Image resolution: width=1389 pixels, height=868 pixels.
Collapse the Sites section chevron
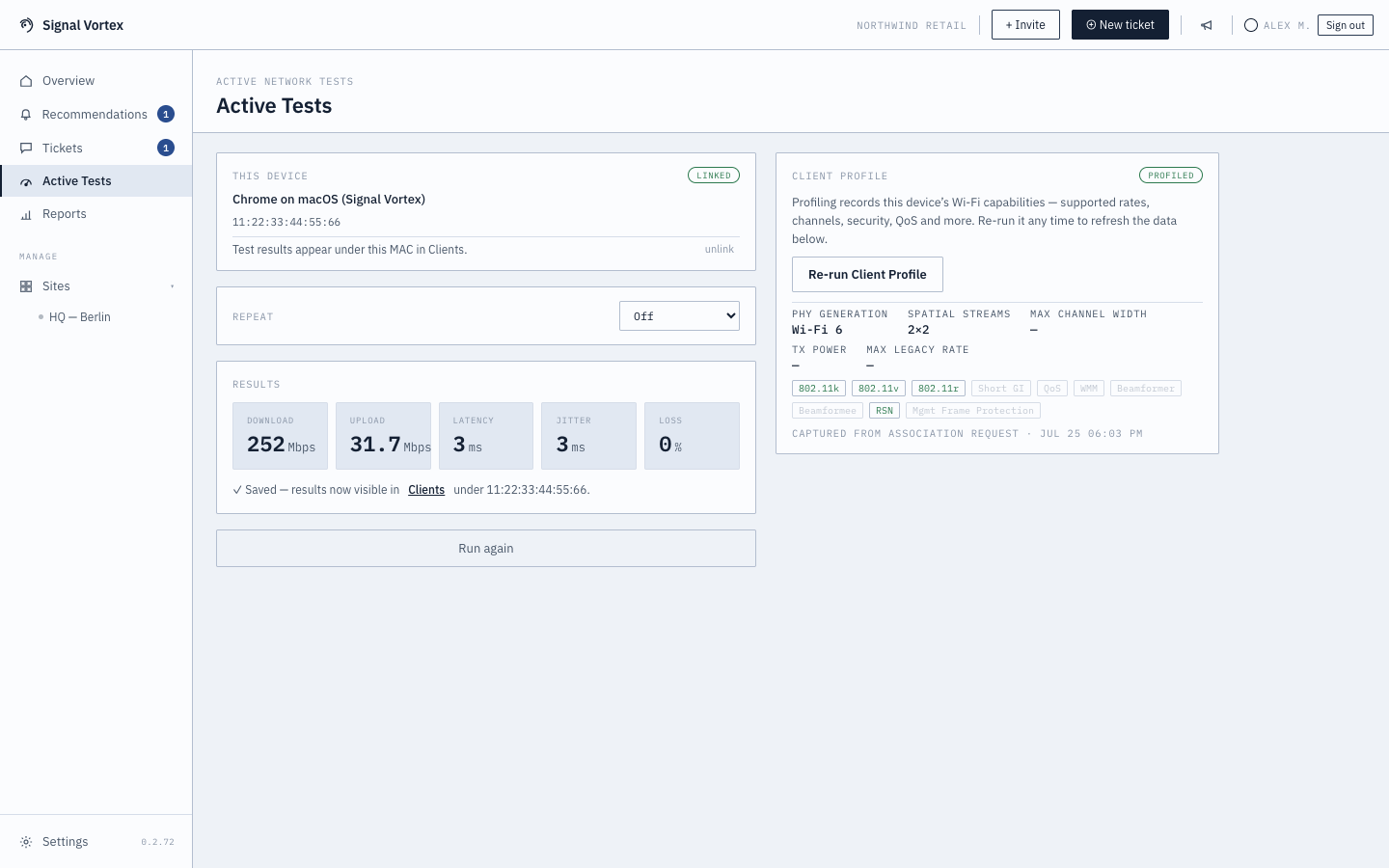(x=173, y=286)
